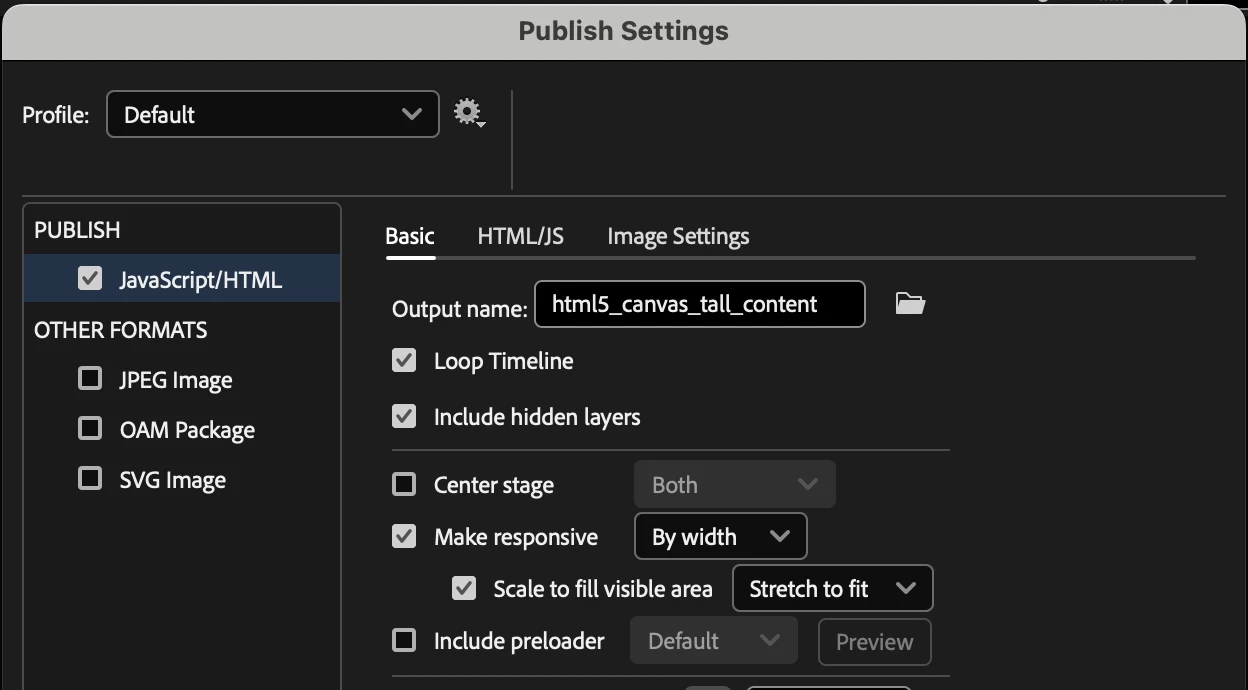Open the By width responsive dropdown
The image size is (1248, 690).
point(720,537)
